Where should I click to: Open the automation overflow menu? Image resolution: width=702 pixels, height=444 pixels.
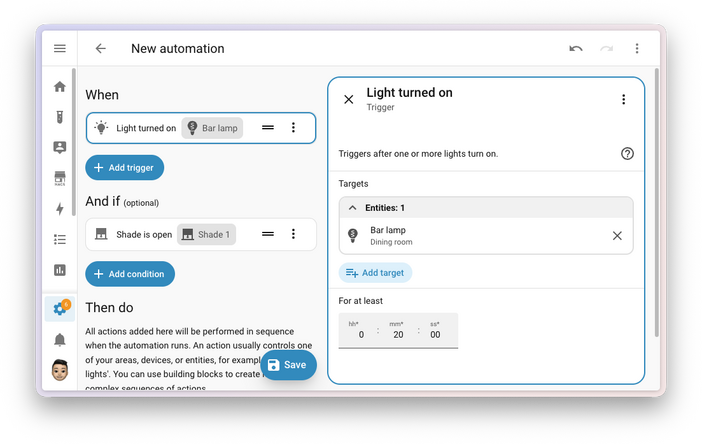pyautogui.click(x=637, y=48)
